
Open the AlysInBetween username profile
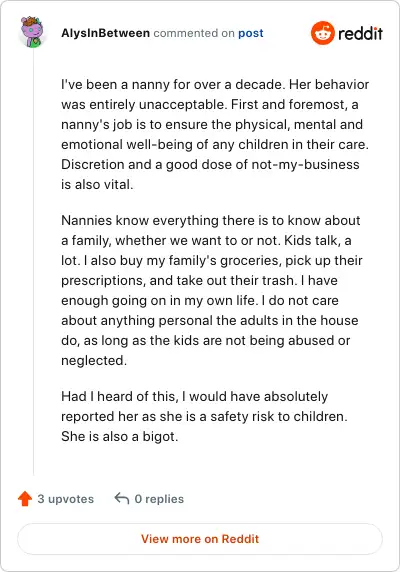(105, 33)
